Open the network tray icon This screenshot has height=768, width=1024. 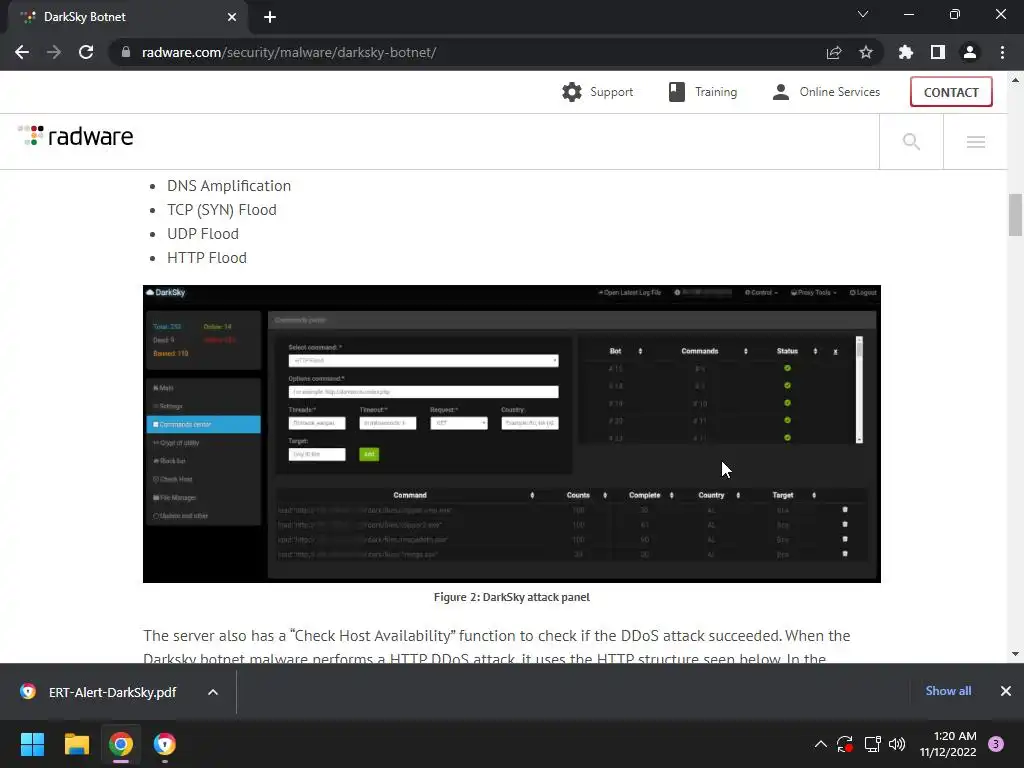pos(872,744)
